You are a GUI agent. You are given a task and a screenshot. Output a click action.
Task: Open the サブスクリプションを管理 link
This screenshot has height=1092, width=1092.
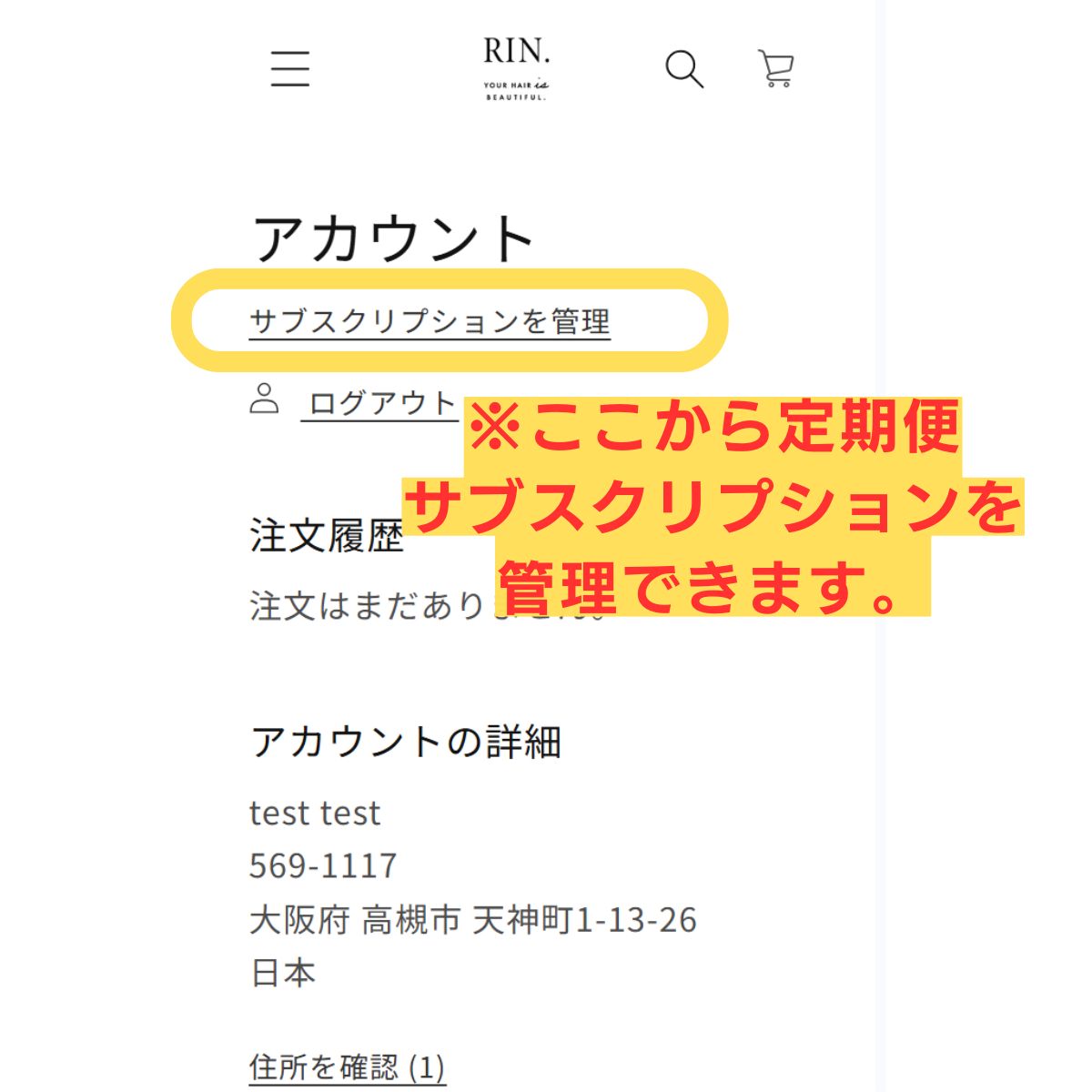[x=430, y=321]
